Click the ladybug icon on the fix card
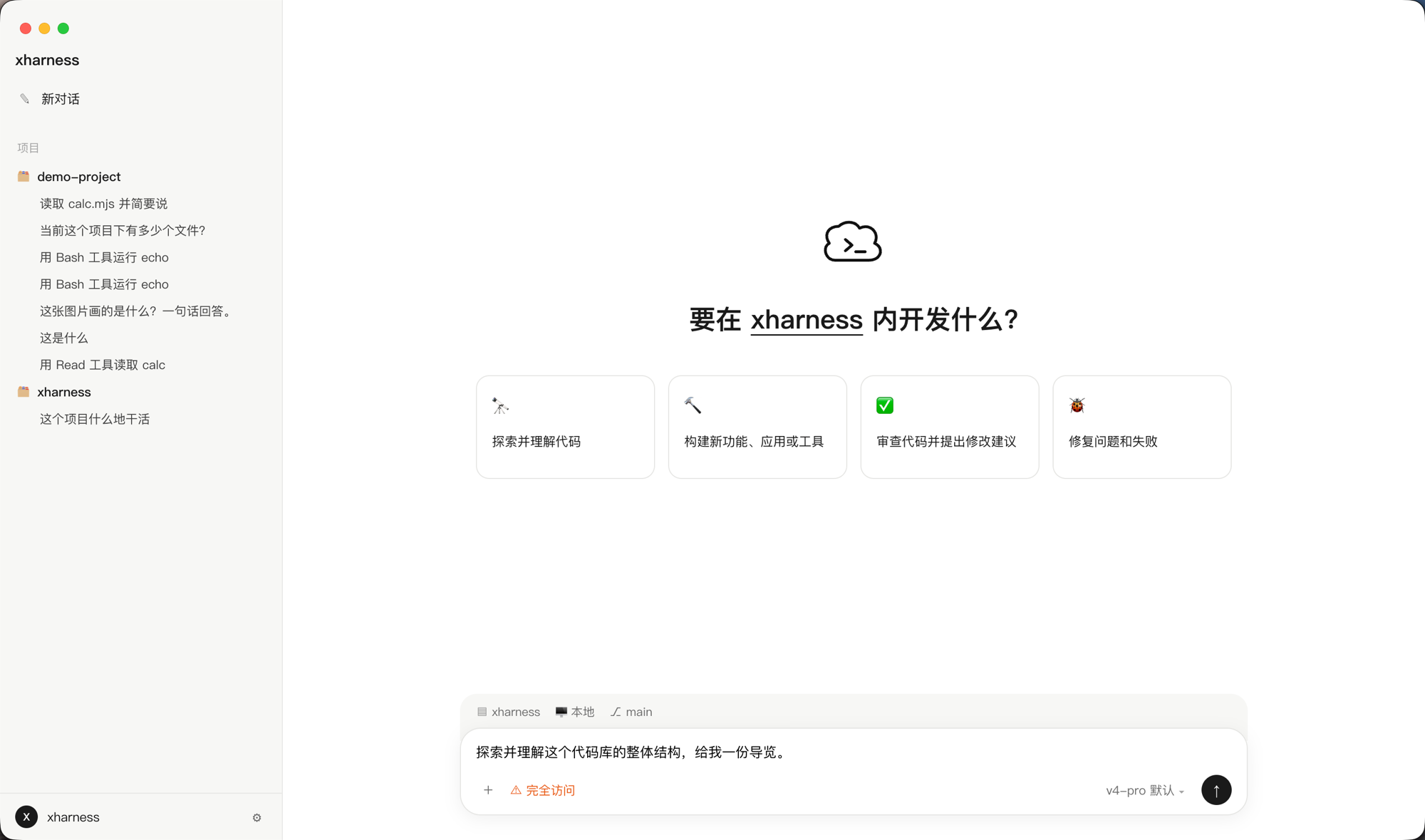This screenshot has height=840, width=1425. (1077, 405)
